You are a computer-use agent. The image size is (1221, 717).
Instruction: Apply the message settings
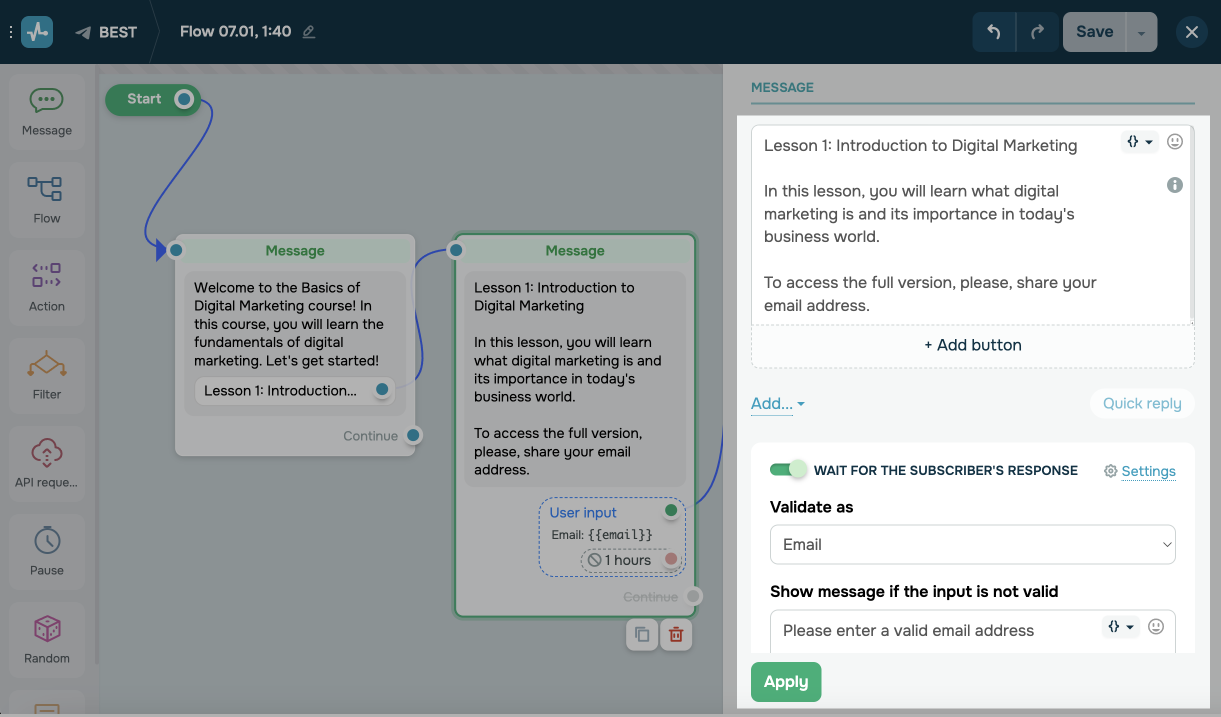coord(785,681)
